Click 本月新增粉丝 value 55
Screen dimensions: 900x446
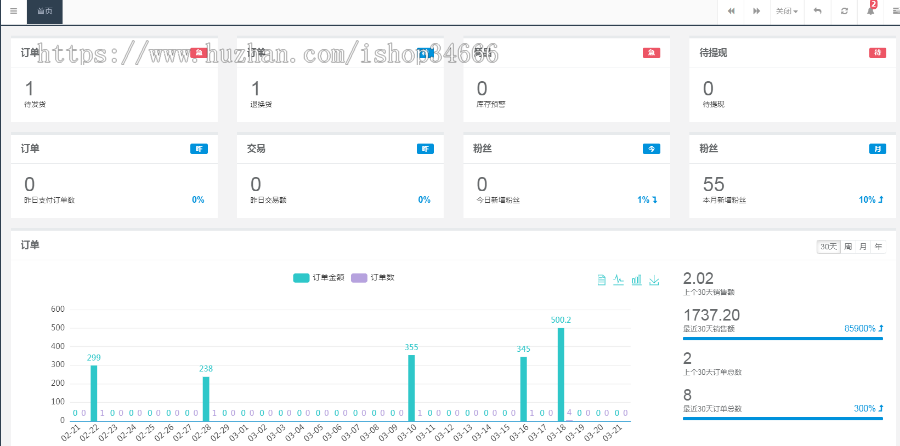click(713, 184)
